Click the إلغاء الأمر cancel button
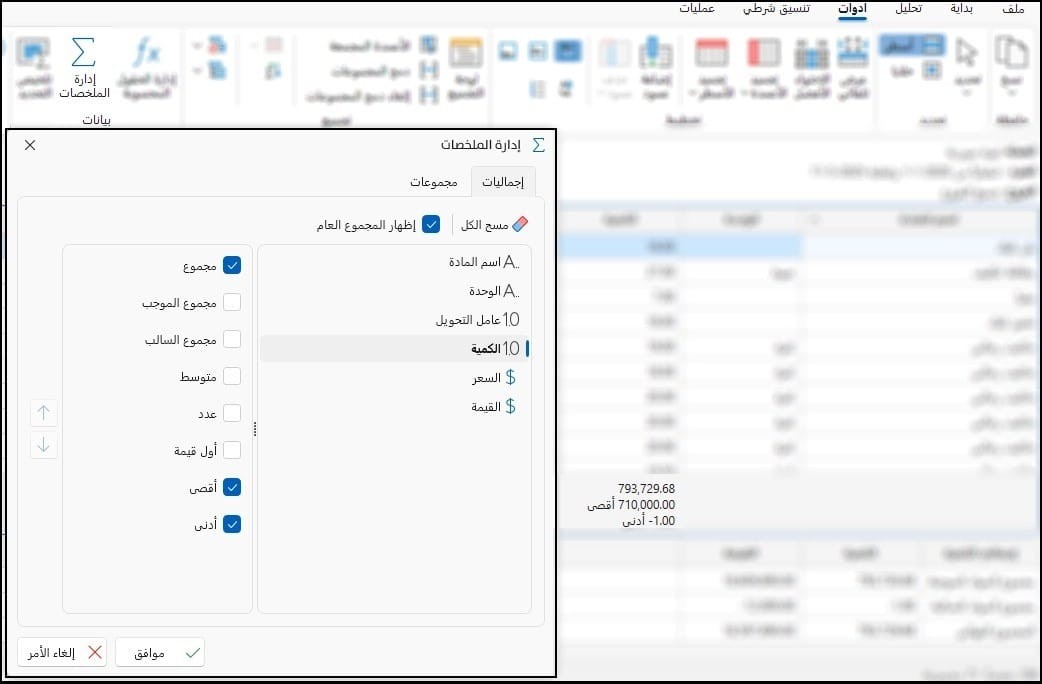The width and height of the screenshot is (1042, 684). [x=62, y=653]
